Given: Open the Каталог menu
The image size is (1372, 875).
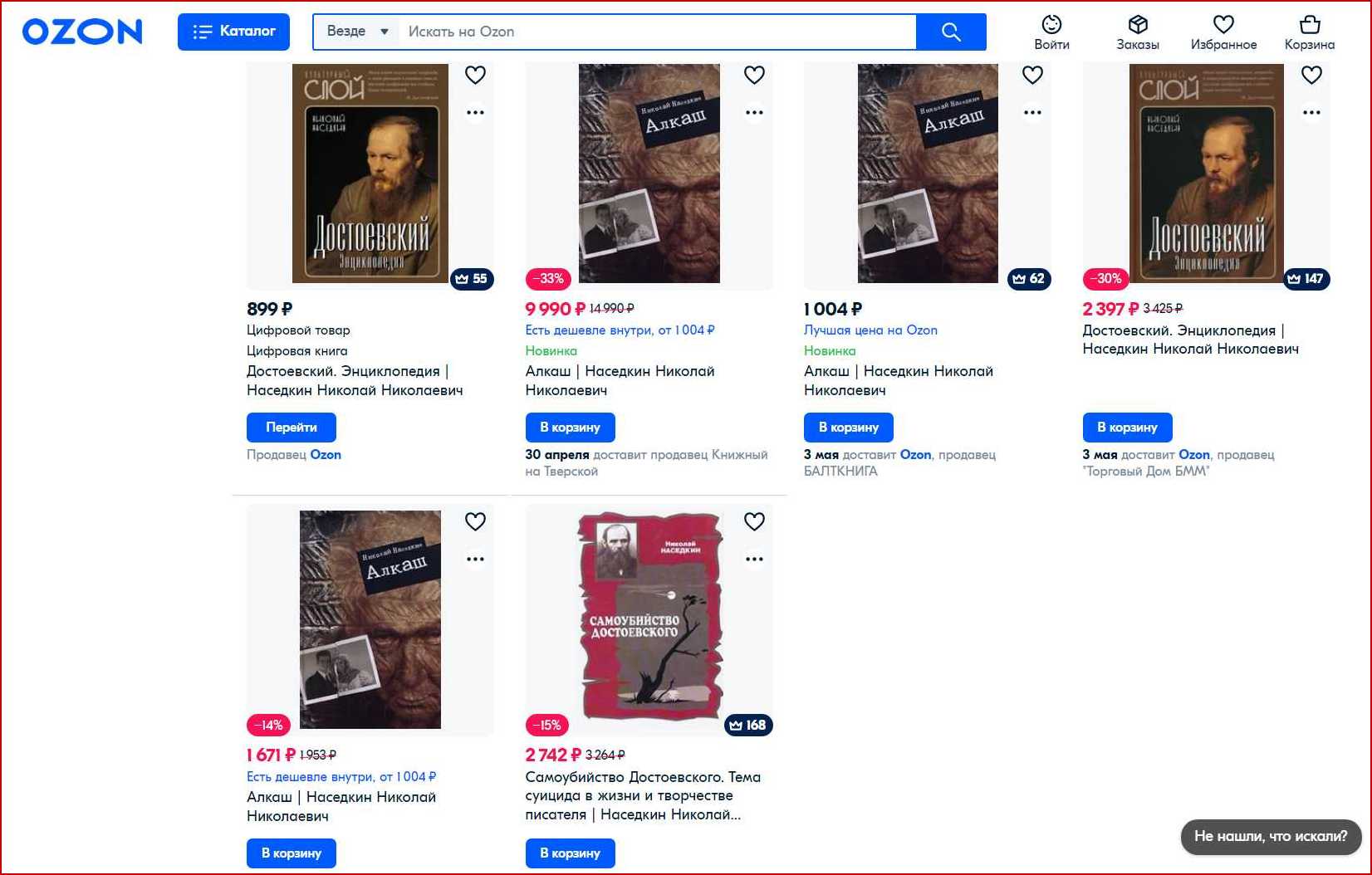Looking at the screenshot, I should coord(233,32).
